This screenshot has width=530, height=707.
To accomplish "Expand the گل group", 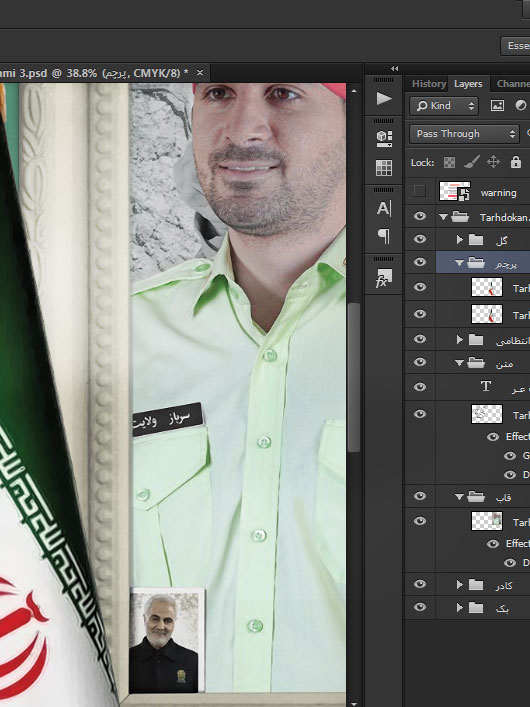I will coord(460,239).
